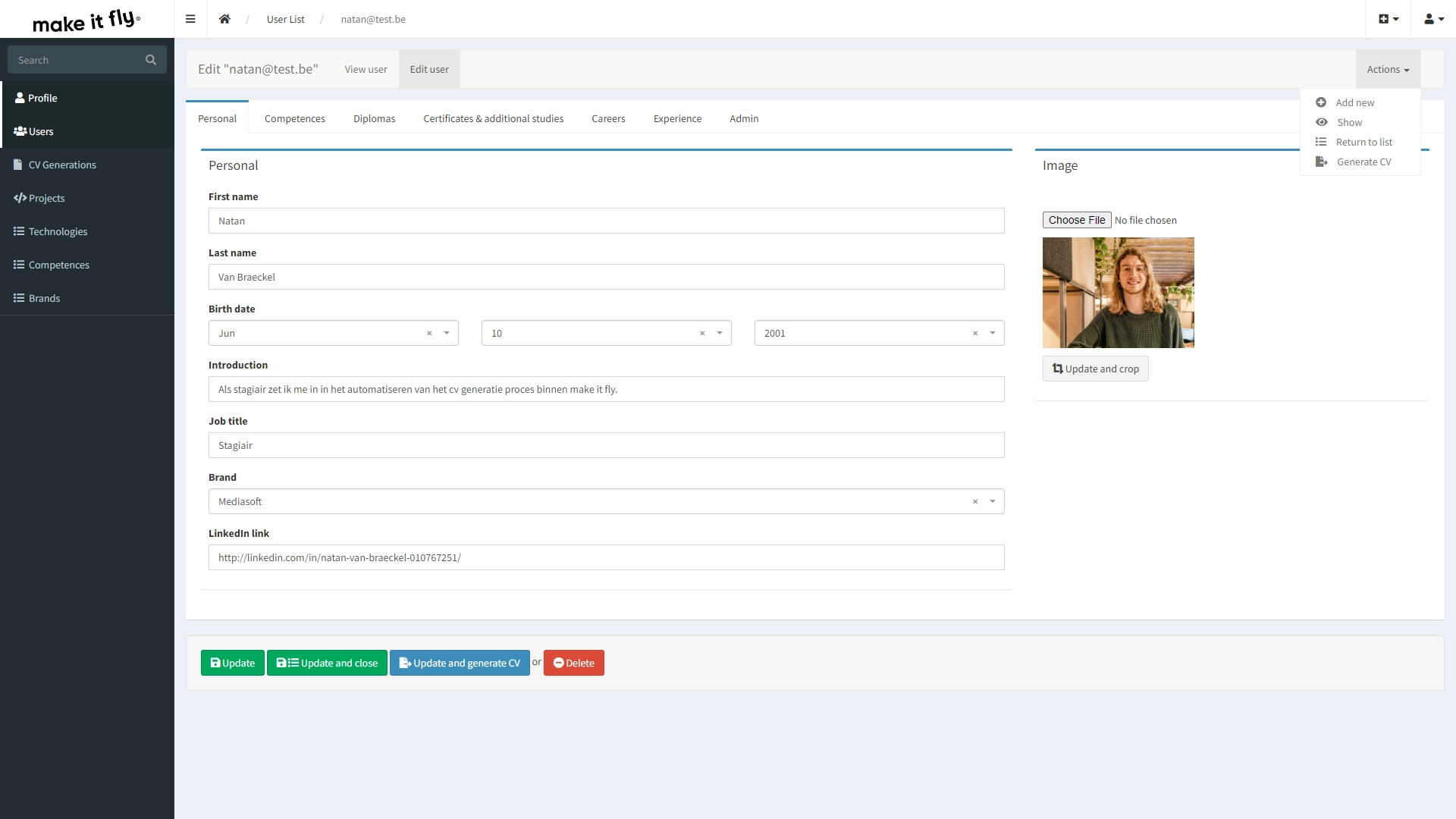Expand the birth day dropdown
Screen dimensions: 1456x819
(x=719, y=333)
